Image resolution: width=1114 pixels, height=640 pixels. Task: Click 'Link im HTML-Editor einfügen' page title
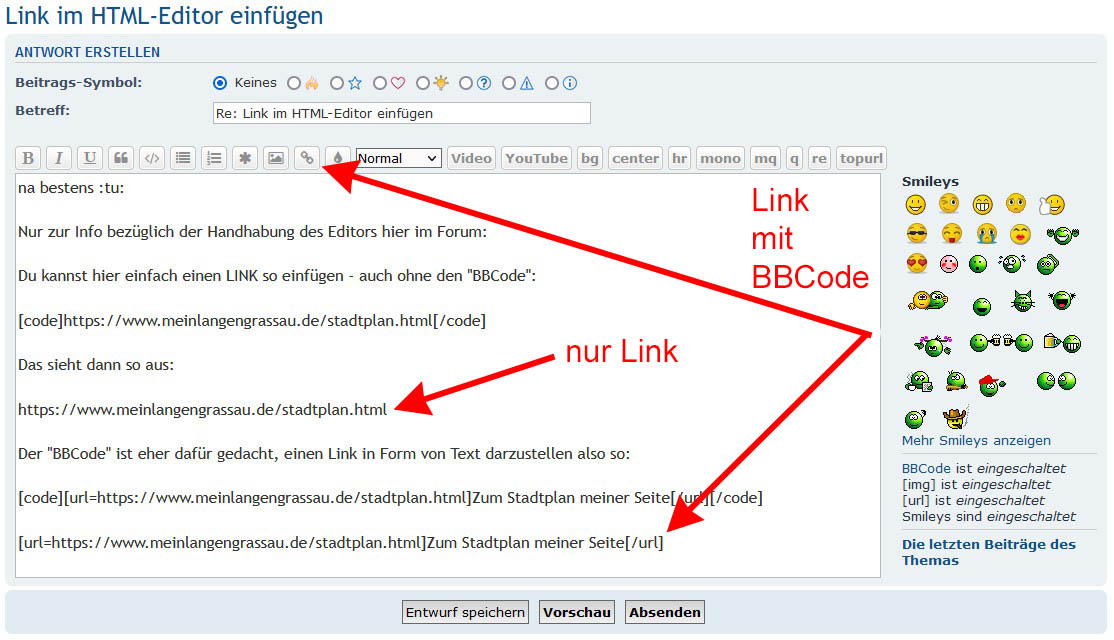164,16
